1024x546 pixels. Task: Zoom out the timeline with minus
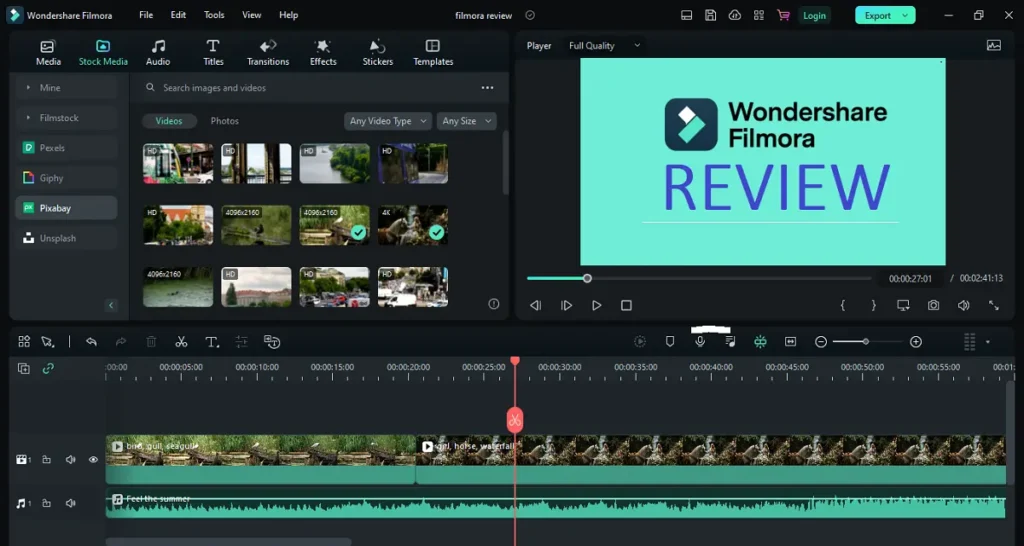tap(821, 342)
